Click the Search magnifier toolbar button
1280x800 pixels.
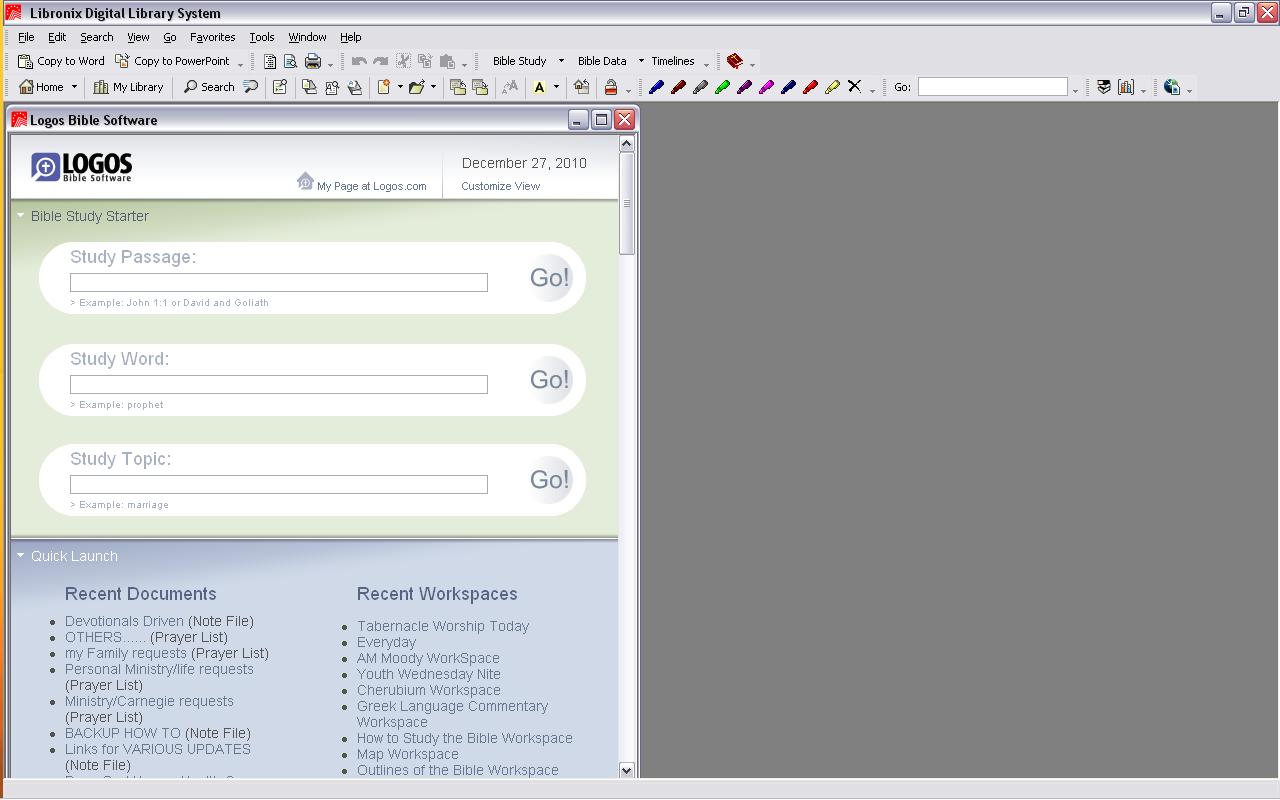pos(208,87)
